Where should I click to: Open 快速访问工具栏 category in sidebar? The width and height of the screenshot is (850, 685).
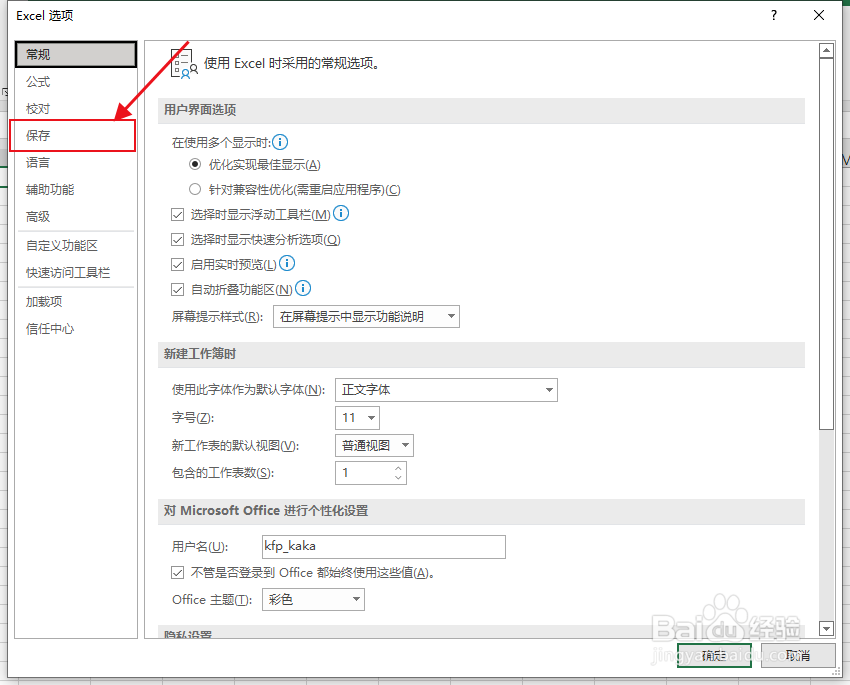[x=76, y=273]
